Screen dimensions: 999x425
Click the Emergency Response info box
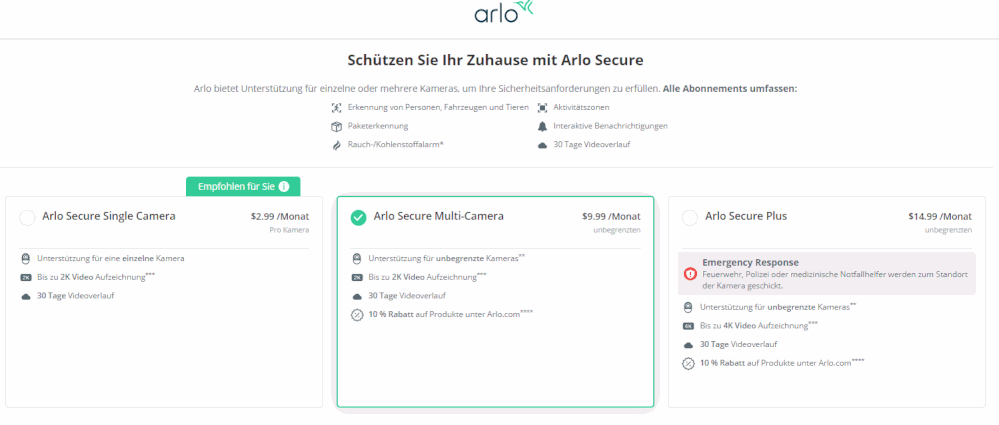(827, 273)
